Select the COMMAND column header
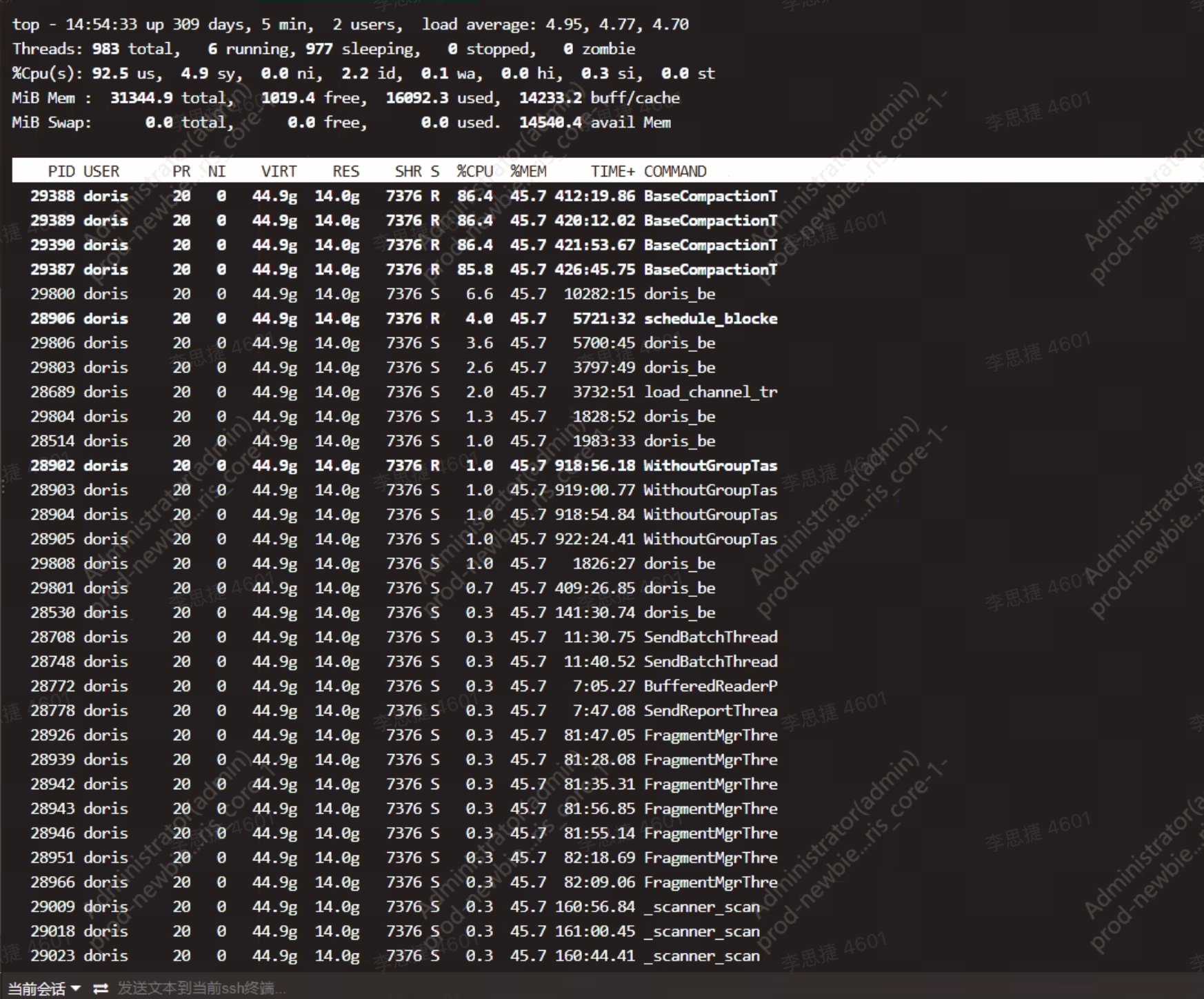Viewport: 1204px width, 999px height. (x=675, y=171)
